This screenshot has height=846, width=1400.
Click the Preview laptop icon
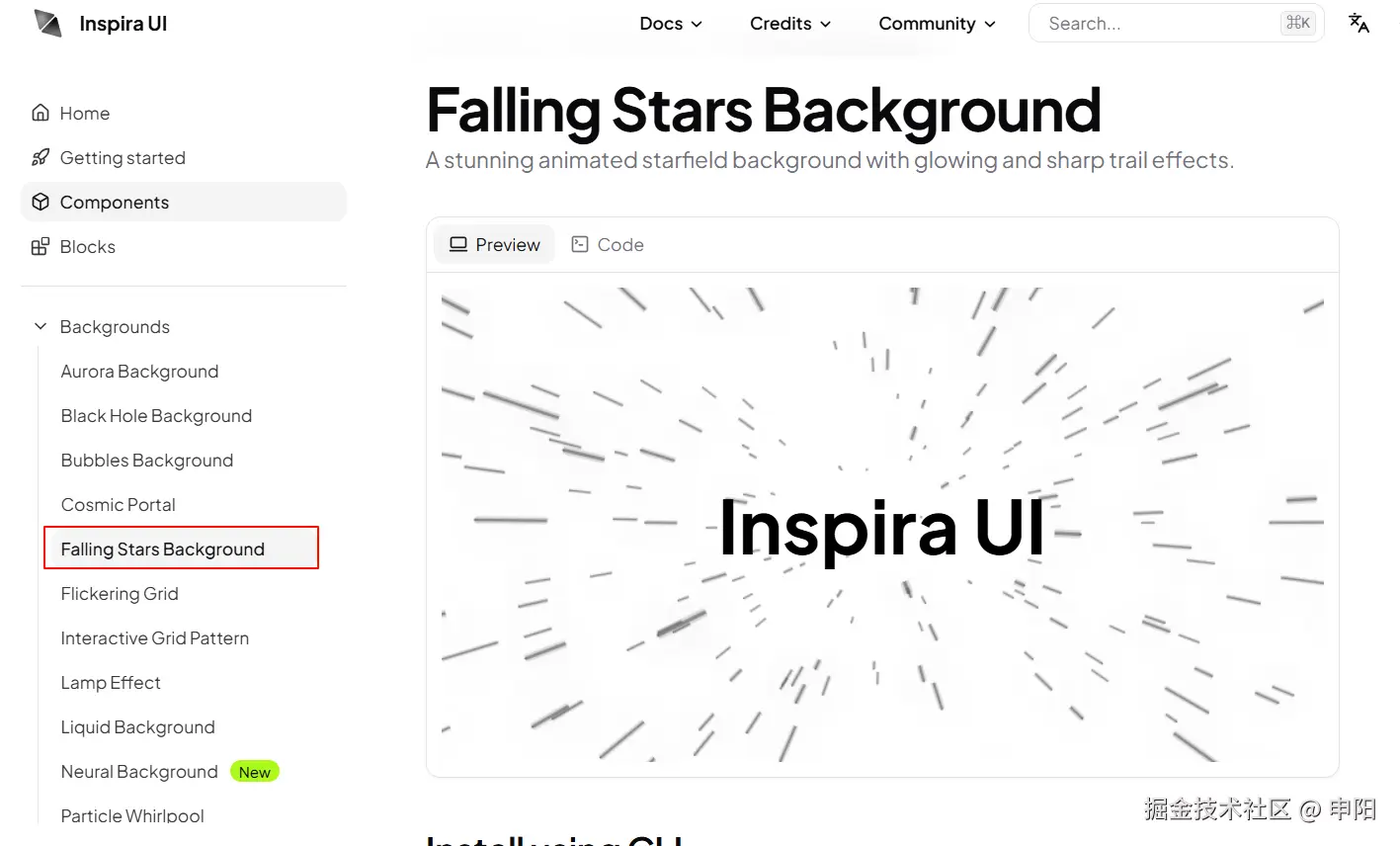(458, 244)
